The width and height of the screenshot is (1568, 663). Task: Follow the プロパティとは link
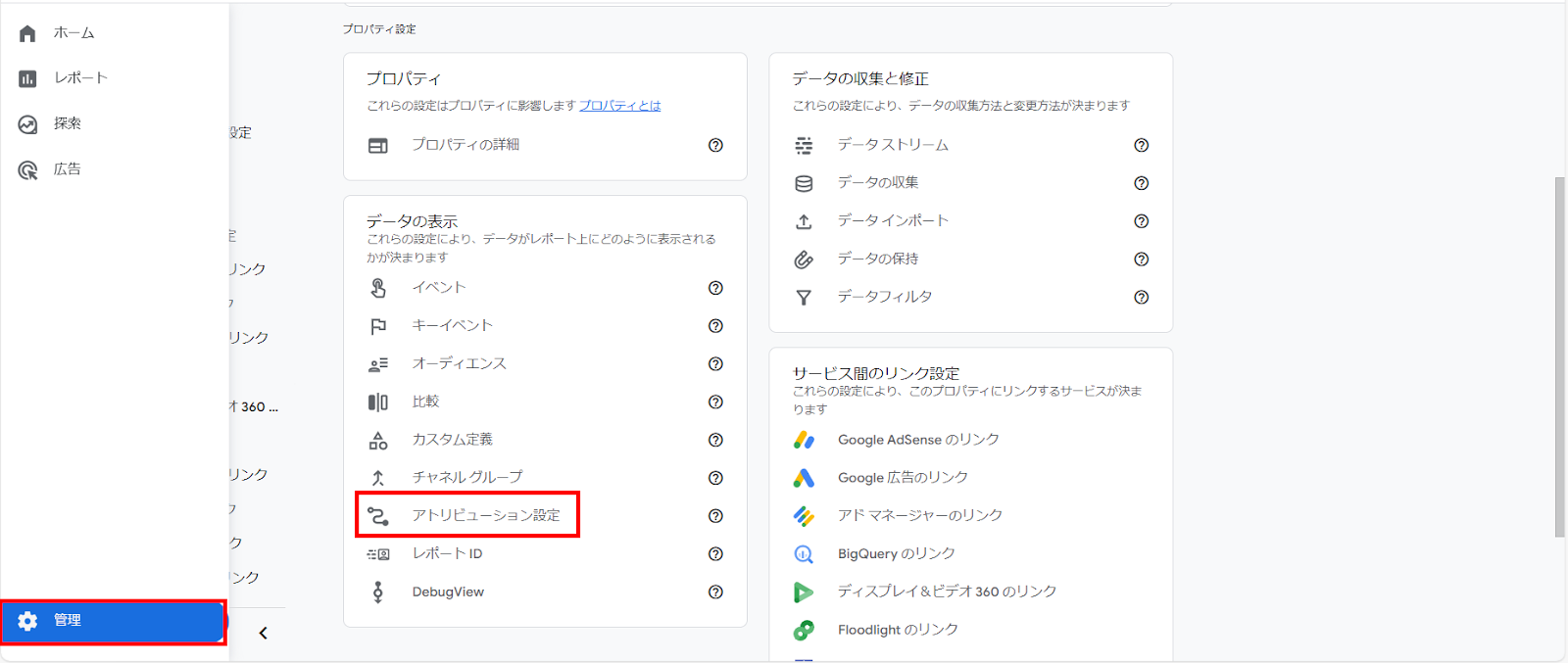coord(619,106)
